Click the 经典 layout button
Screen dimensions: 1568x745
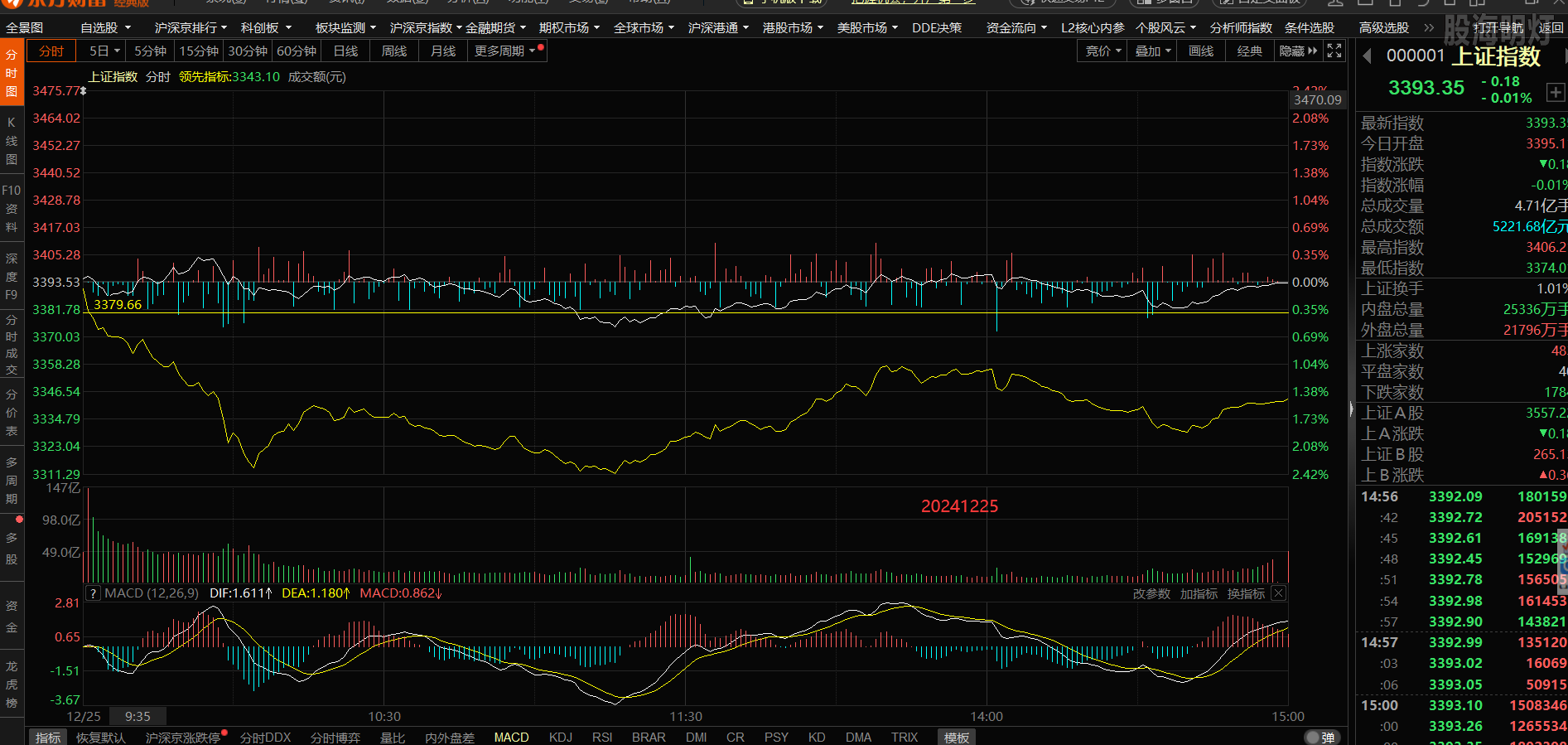[1250, 51]
